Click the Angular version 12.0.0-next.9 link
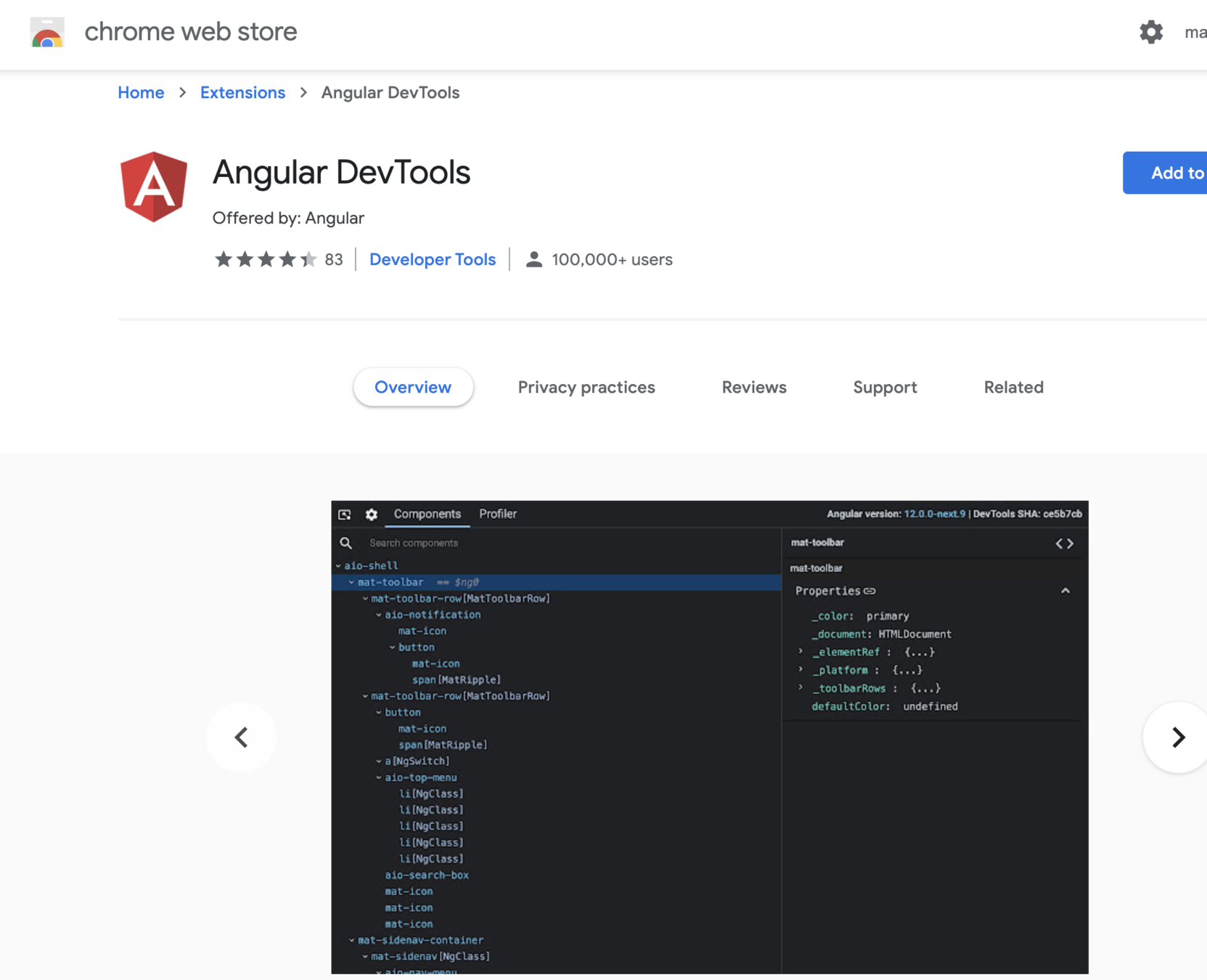The image size is (1207, 980). [934, 514]
